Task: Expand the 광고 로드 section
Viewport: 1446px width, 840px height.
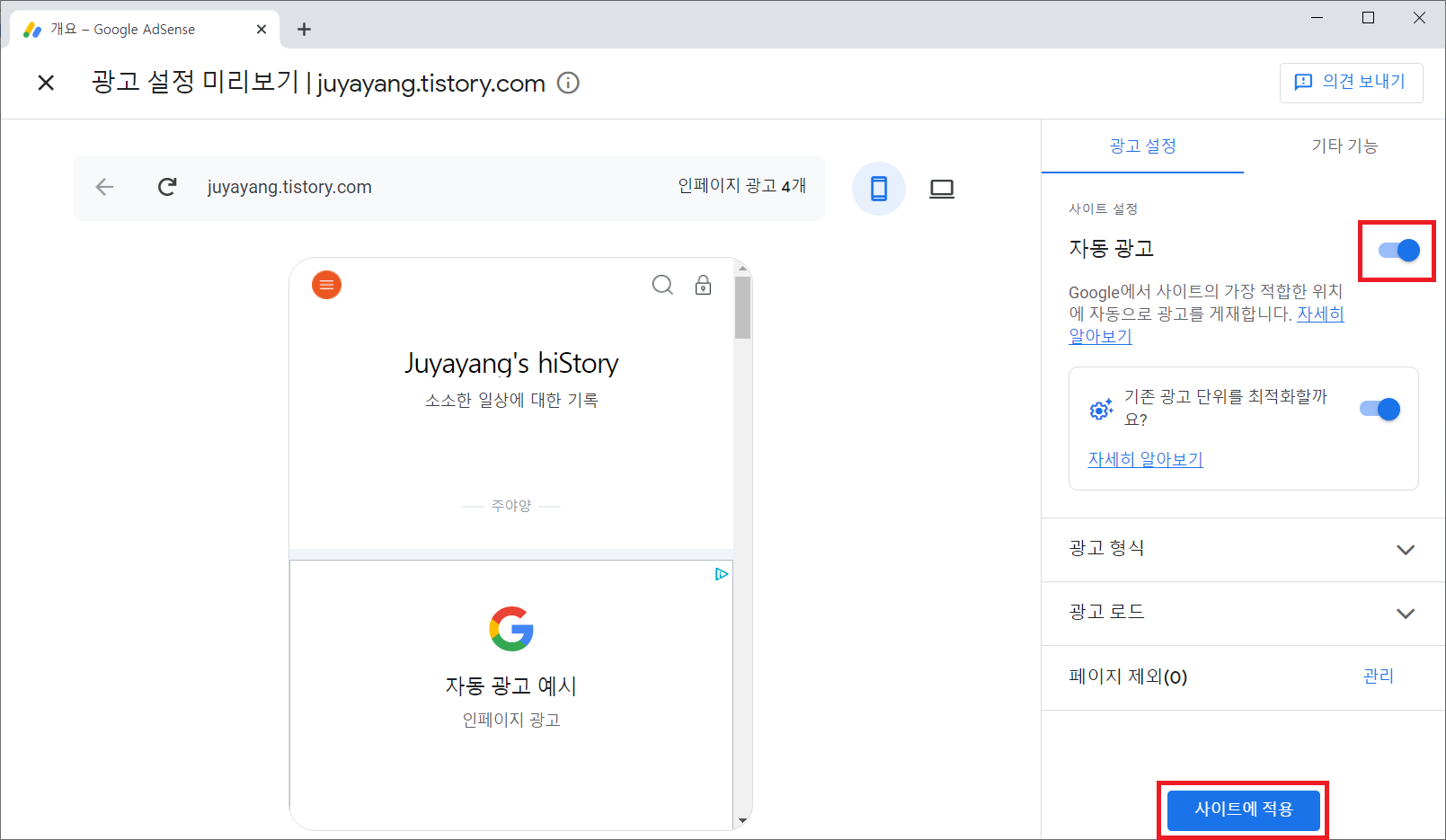Action: click(1243, 614)
